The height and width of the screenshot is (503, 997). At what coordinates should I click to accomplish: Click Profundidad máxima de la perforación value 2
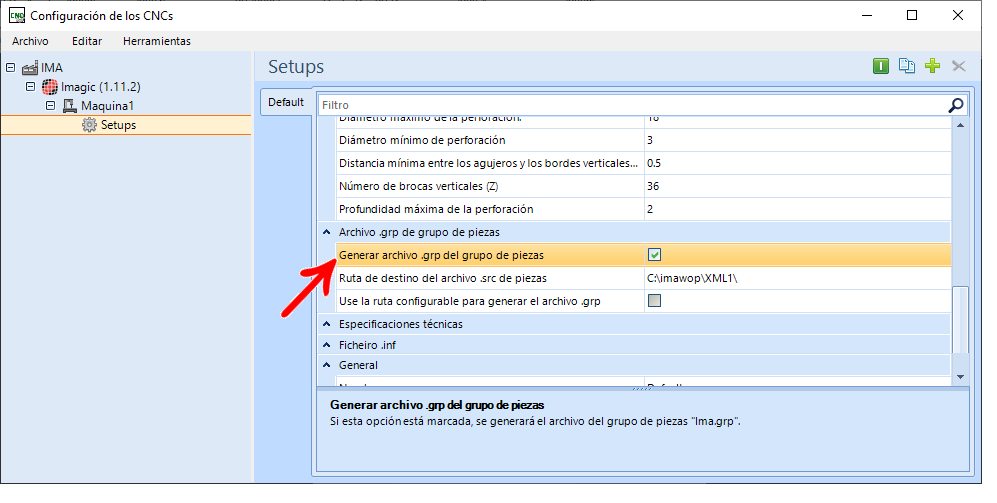pyautogui.click(x=650, y=209)
